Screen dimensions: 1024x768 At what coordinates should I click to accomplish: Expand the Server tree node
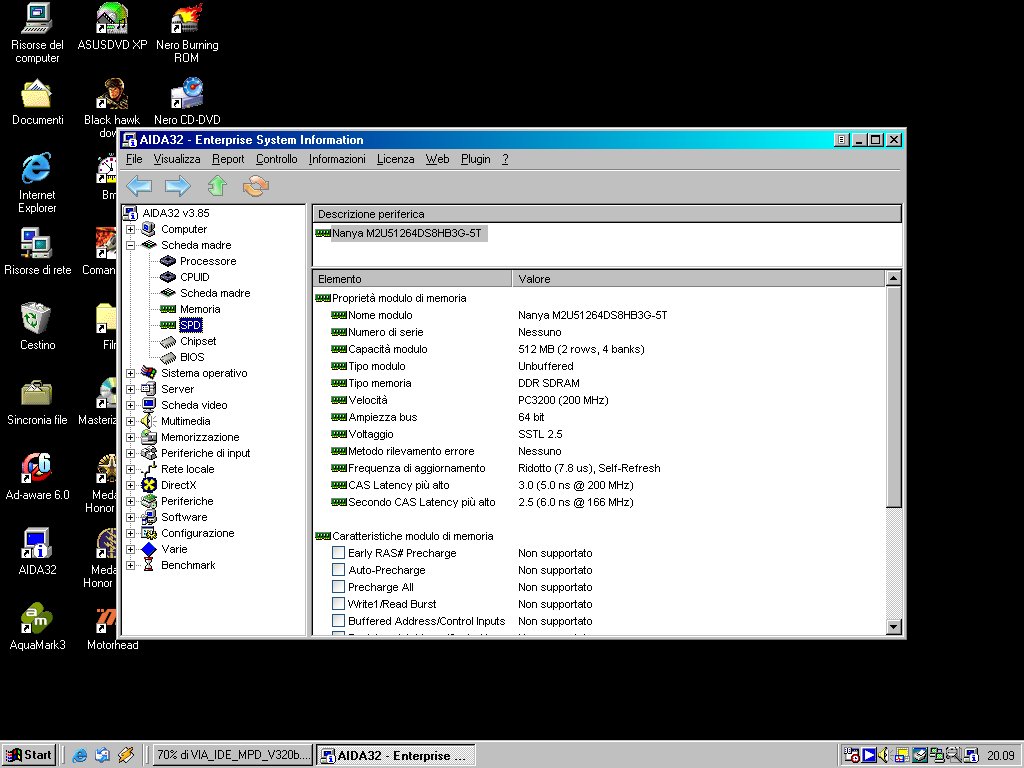pyautogui.click(x=131, y=389)
